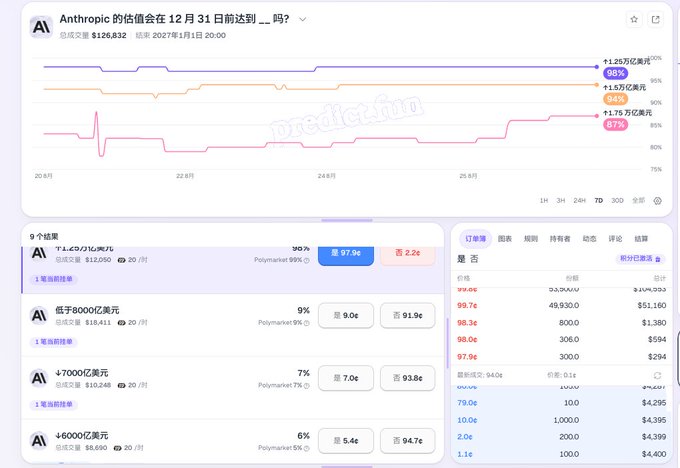Screen dimensions: 680x468
Task: Buy 是 at 5.4¢ for ↓6000亿美元
Action: pos(346,441)
